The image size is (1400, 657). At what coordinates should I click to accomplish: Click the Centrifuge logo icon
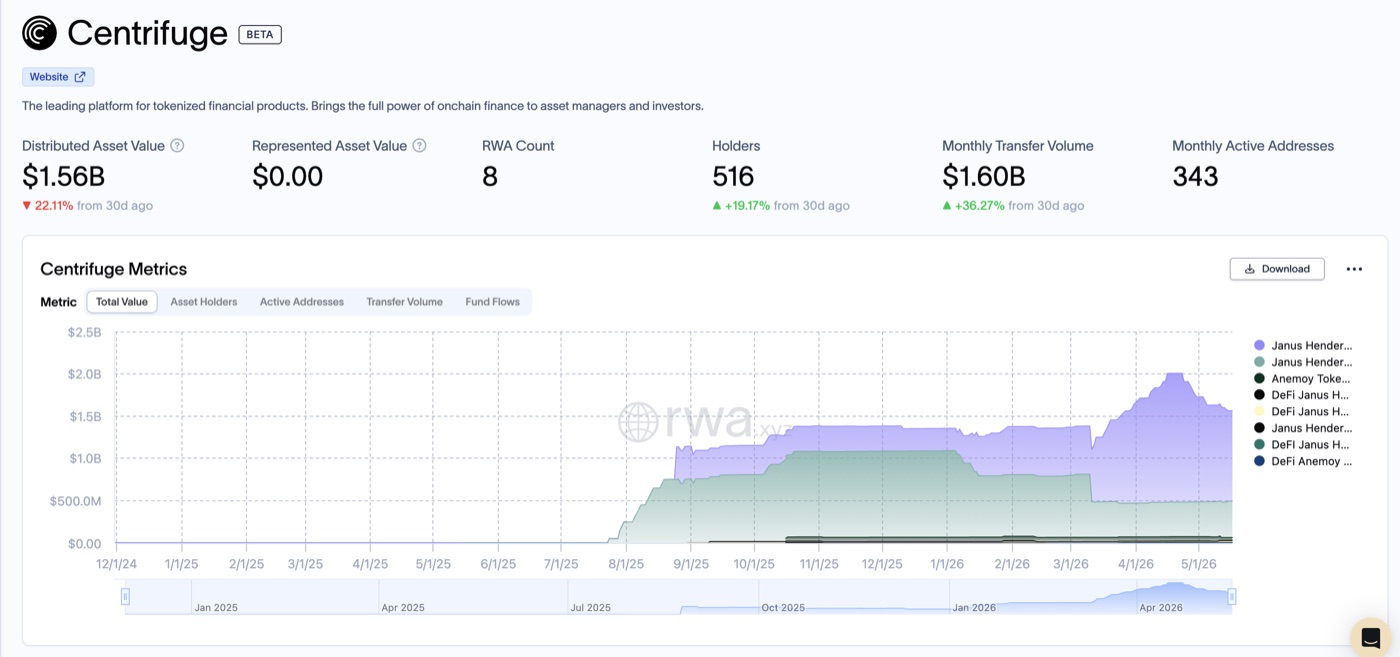(40, 33)
